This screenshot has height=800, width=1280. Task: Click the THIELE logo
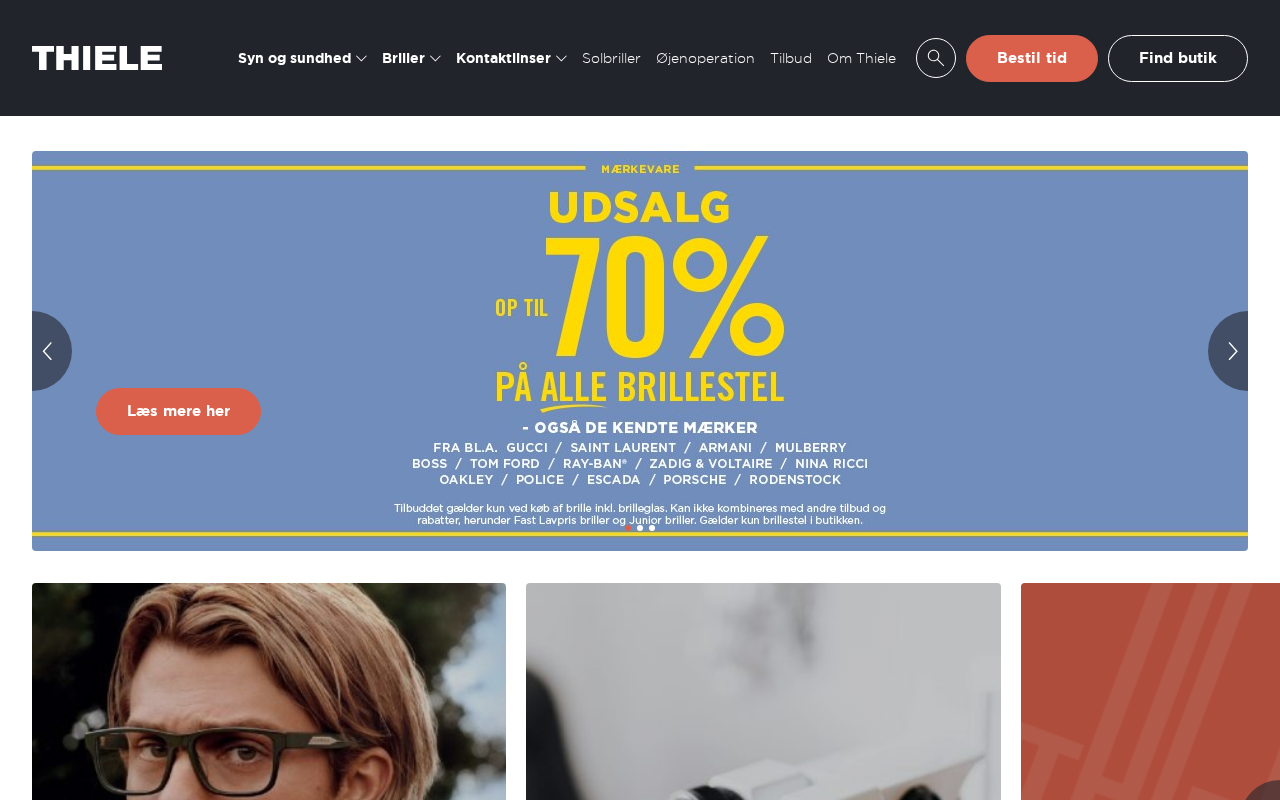coord(97,58)
